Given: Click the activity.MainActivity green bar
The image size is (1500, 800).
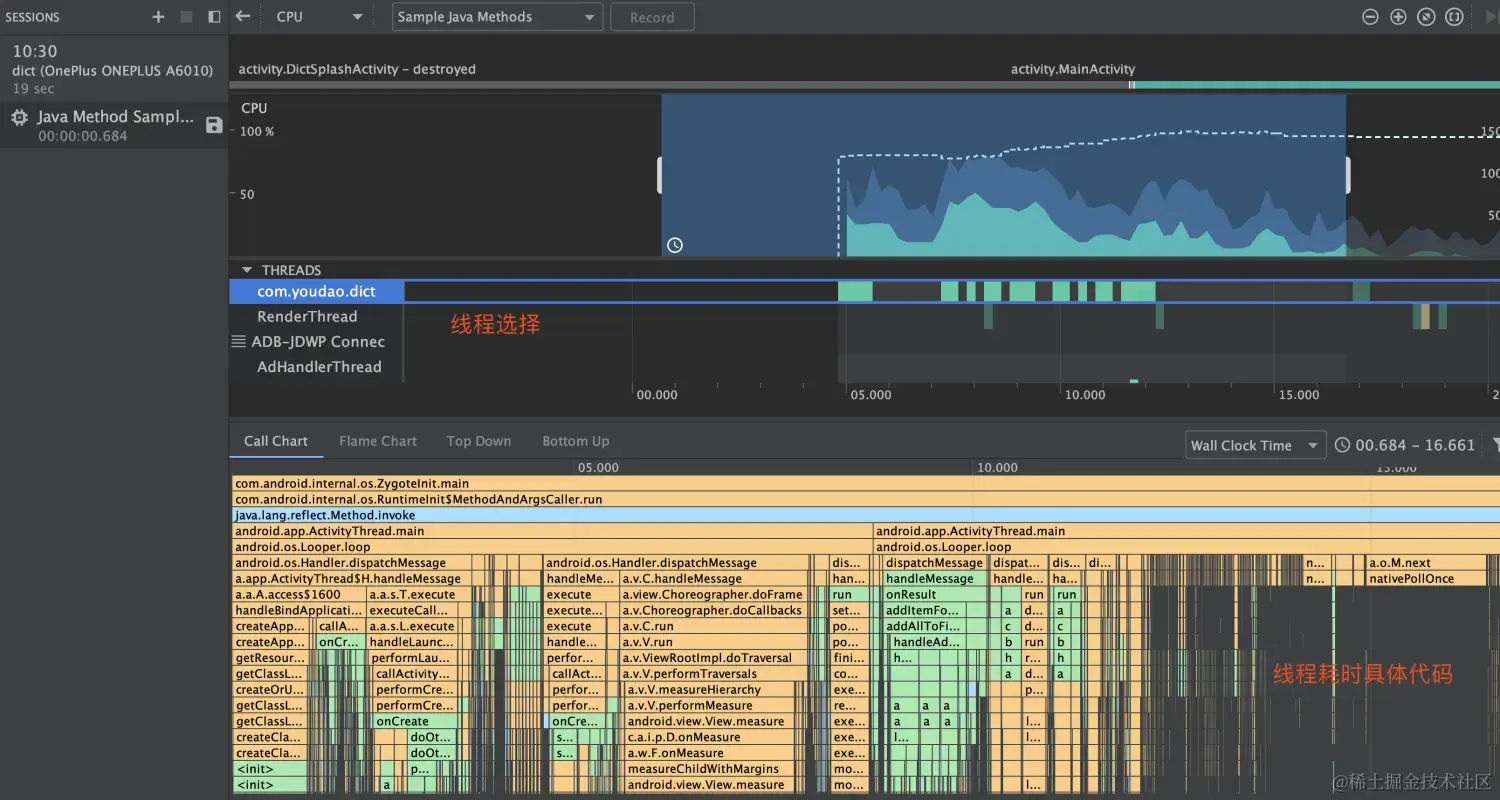Looking at the screenshot, I should pyautogui.click(x=1316, y=85).
